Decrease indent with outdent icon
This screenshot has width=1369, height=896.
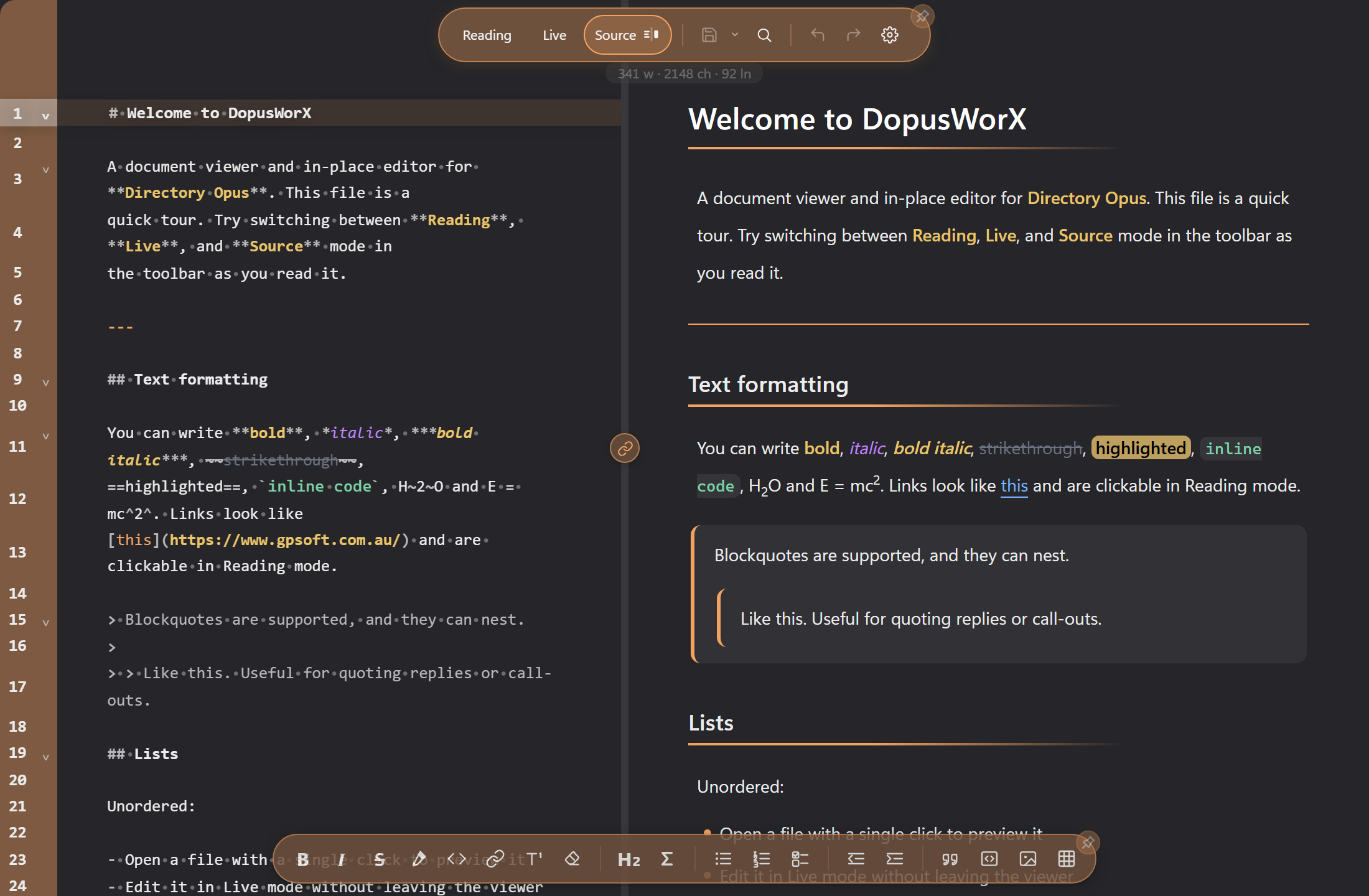pos(856,859)
